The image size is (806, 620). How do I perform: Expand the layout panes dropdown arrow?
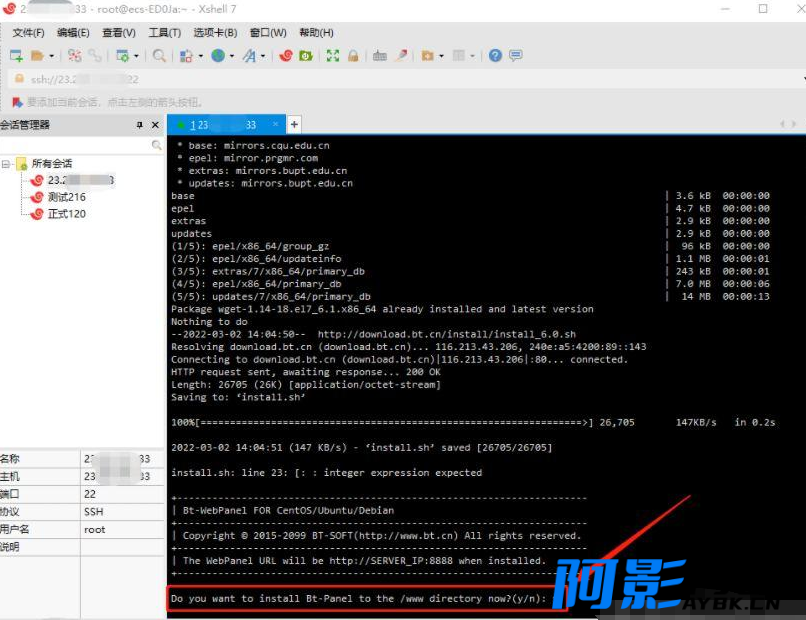click(x=472, y=56)
